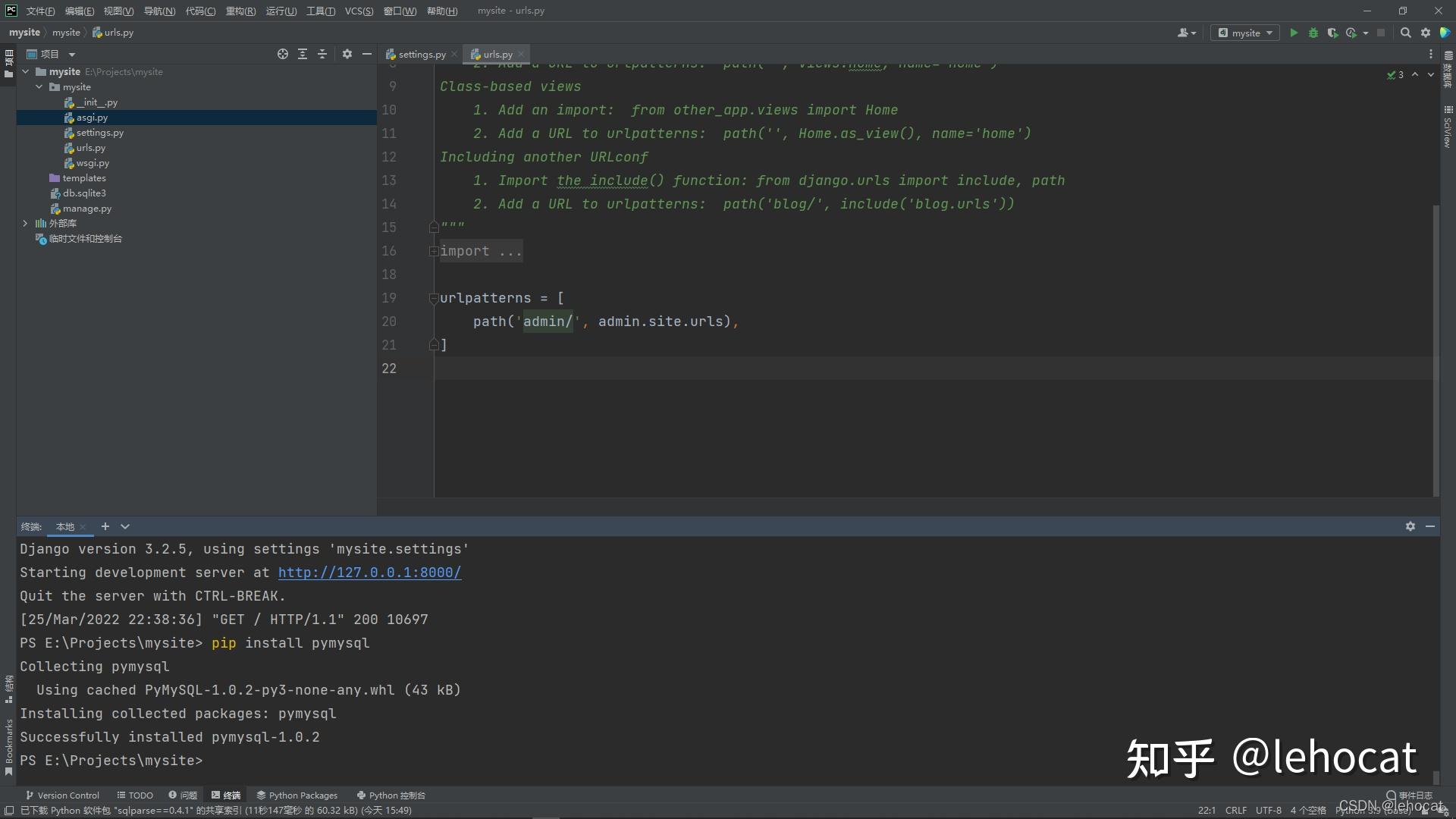The image size is (1456, 819).
Task: Switch to the settings.py editor tab
Action: click(x=421, y=55)
